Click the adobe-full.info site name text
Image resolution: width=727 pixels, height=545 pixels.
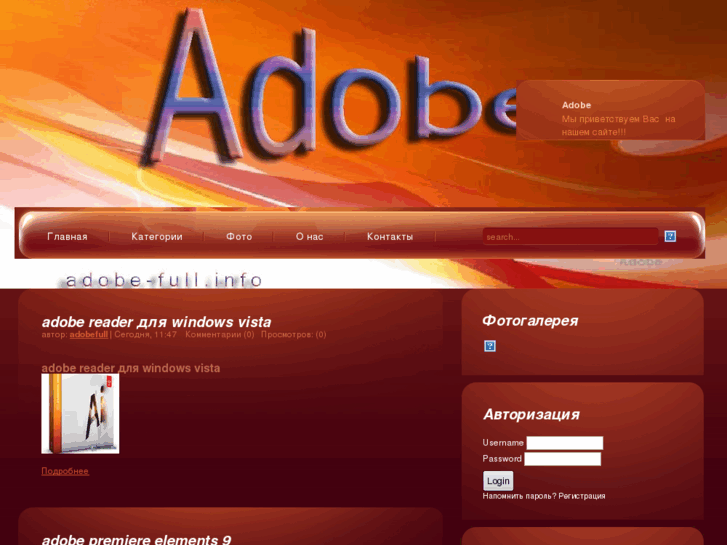click(x=164, y=280)
